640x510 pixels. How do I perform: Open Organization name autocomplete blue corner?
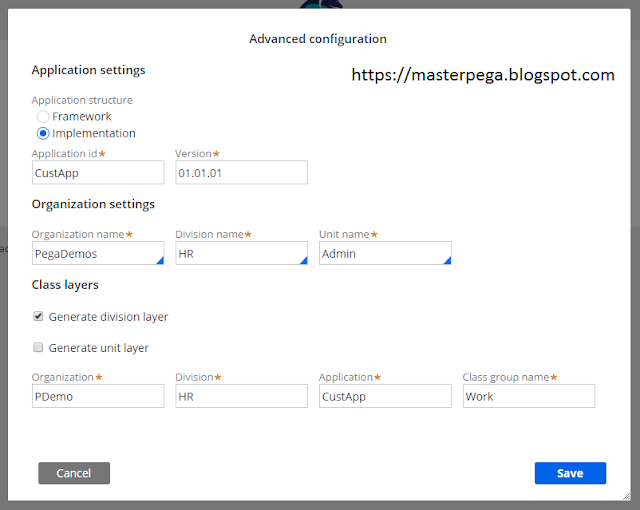point(160,260)
